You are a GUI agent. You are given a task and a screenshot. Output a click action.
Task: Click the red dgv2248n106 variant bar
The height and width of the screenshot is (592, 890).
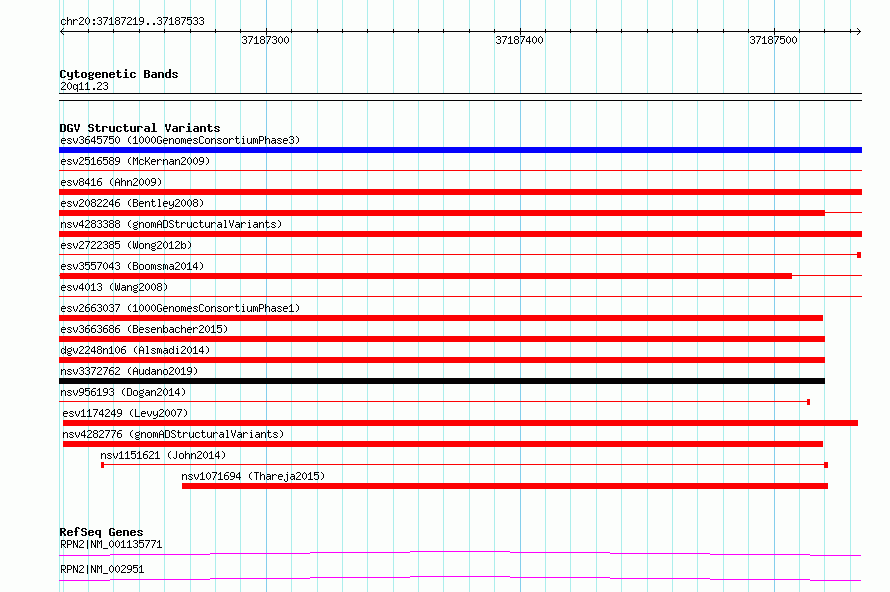pyautogui.click(x=442, y=360)
